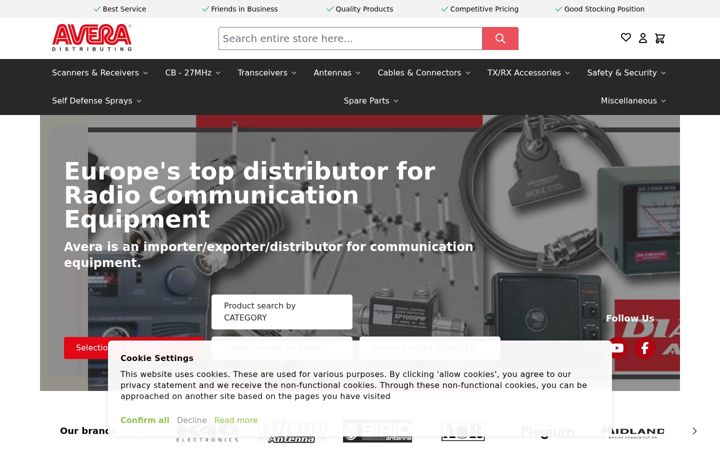Expand the Miscellaneous menu
The height and width of the screenshot is (450, 720).
click(633, 101)
